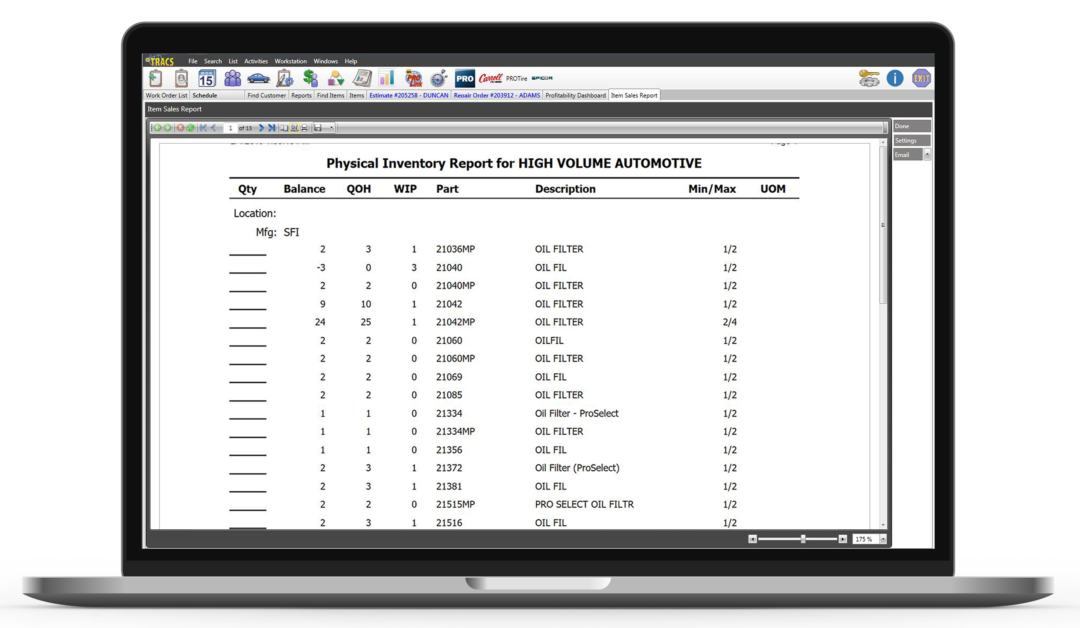
Task: Click the next page arrow
Action: click(260, 127)
